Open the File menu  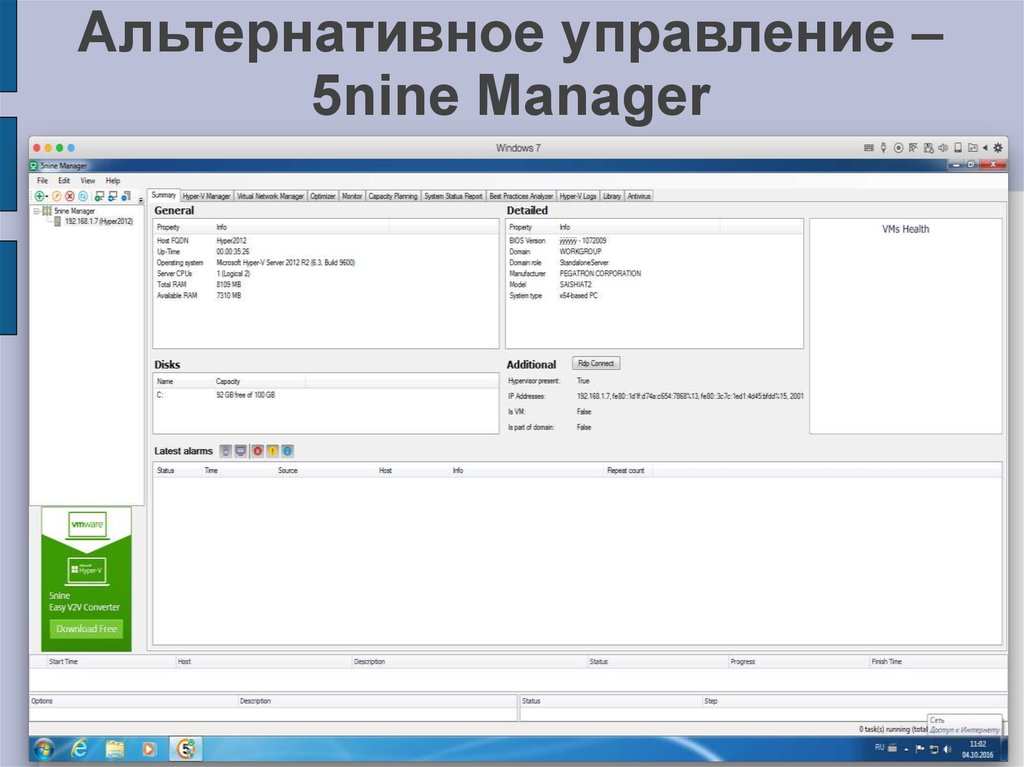pos(42,180)
